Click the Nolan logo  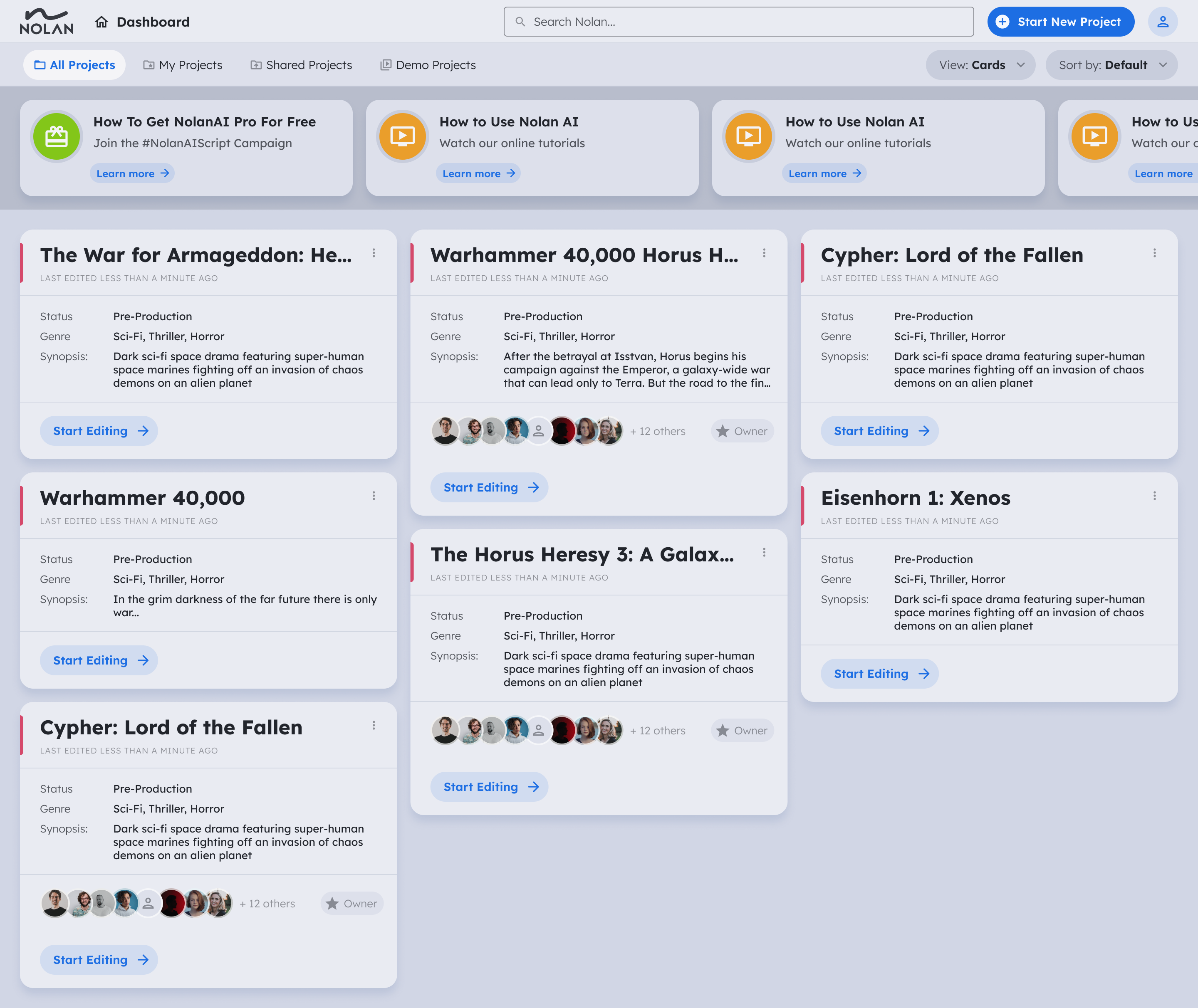coord(46,22)
